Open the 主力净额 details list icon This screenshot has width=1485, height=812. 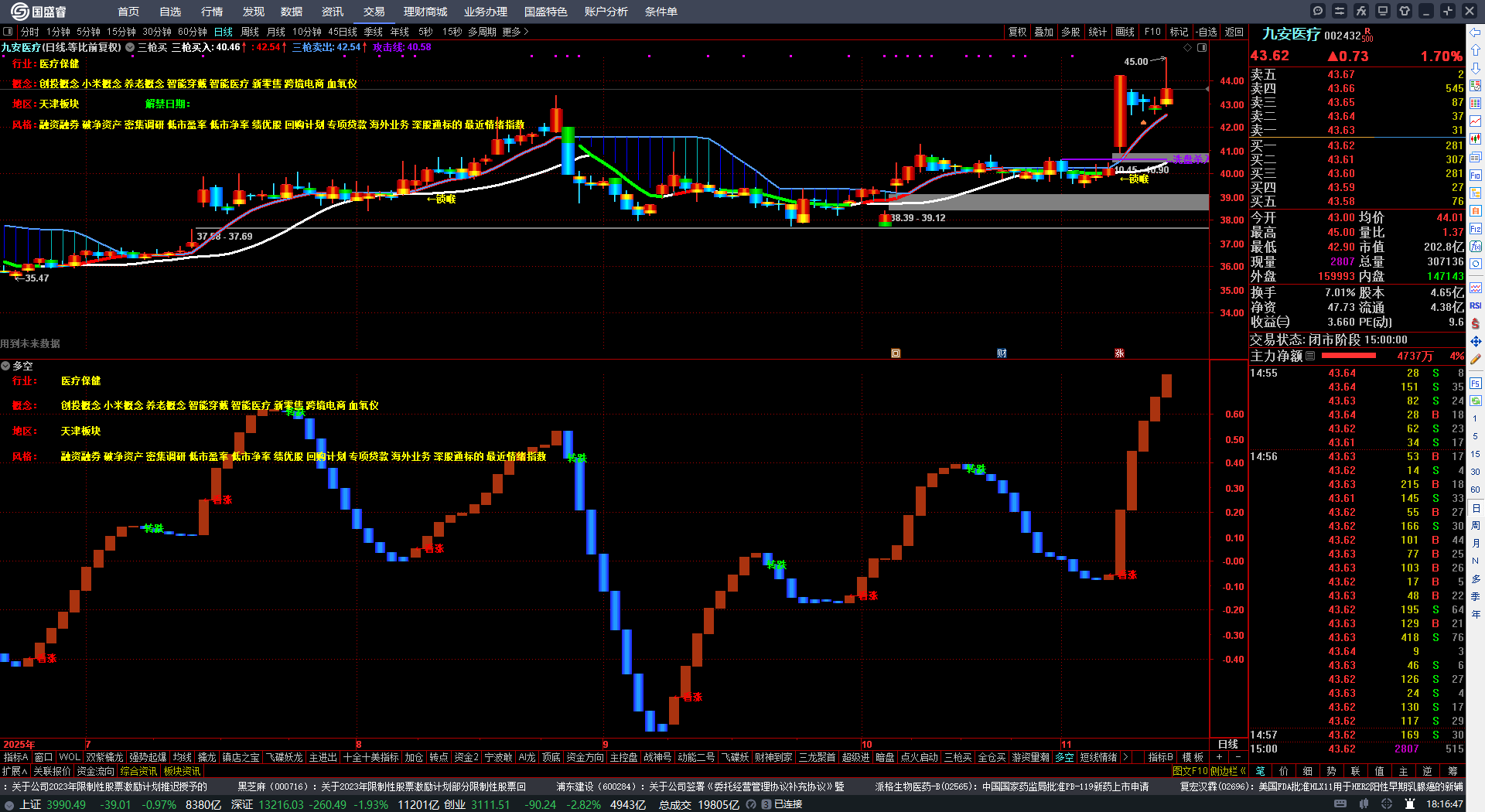pyautogui.click(x=1310, y=356)
